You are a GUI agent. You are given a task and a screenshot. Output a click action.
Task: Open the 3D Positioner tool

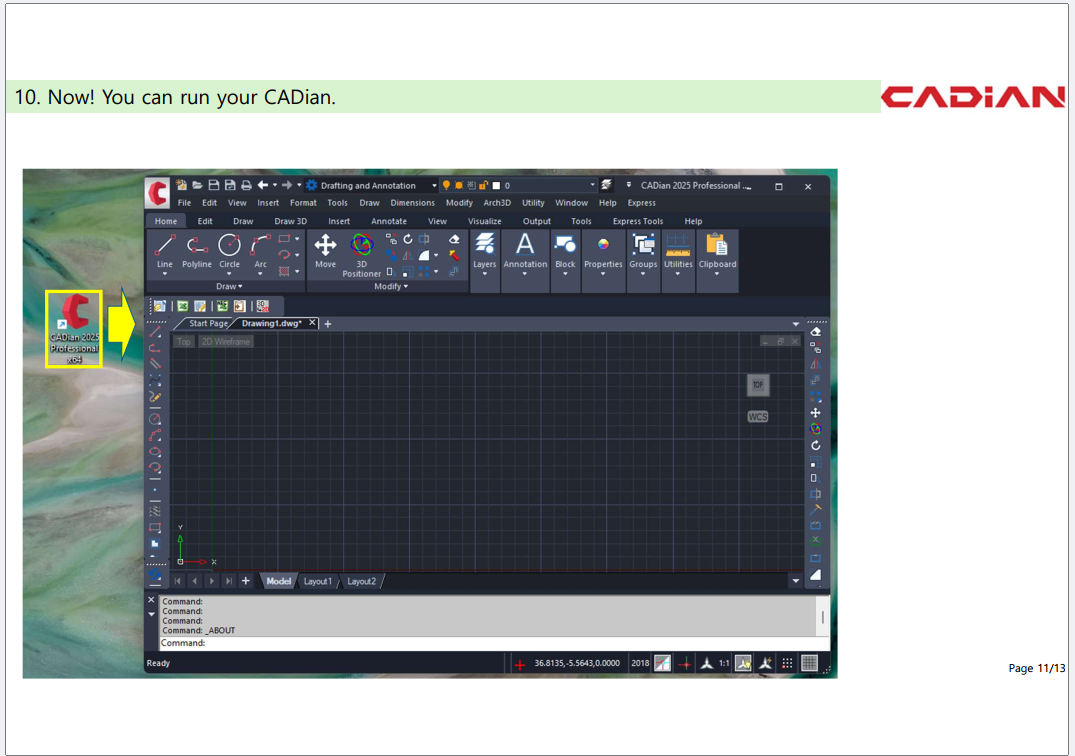pyautogui.click(x=361, y=250)
